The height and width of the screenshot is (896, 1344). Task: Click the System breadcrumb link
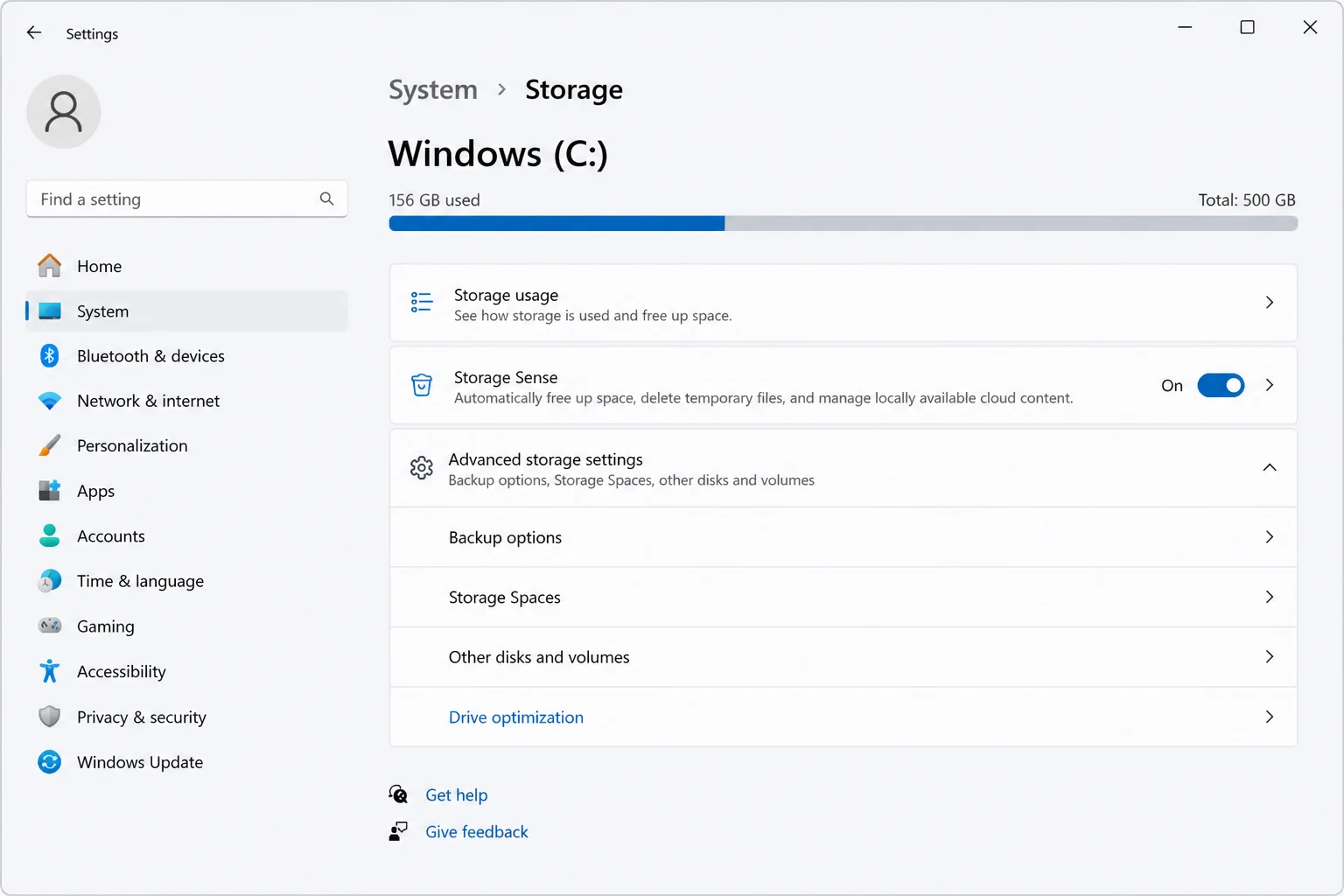433,89
